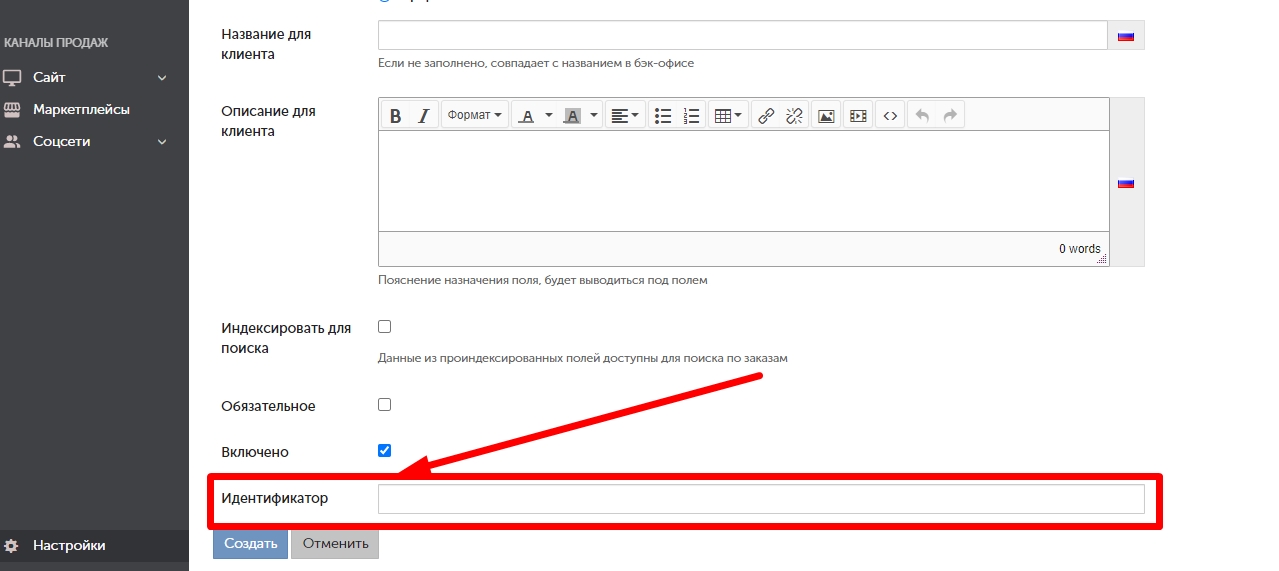1279x571 pixels.
Task: Uncheck the 'Включено' checkbox
Action: [x=385, y=450]
